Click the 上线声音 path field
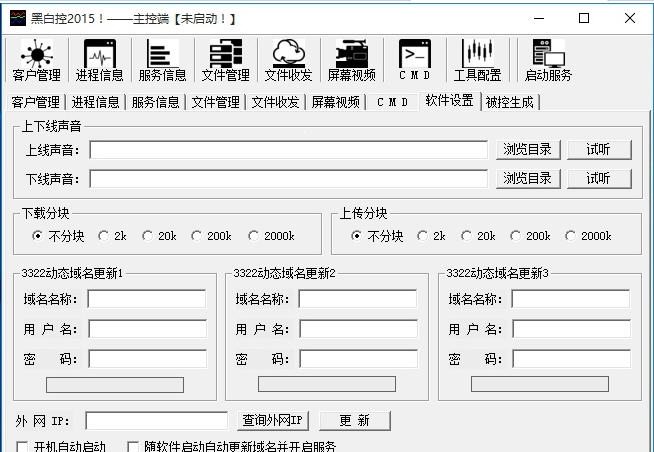 [289, 150]
